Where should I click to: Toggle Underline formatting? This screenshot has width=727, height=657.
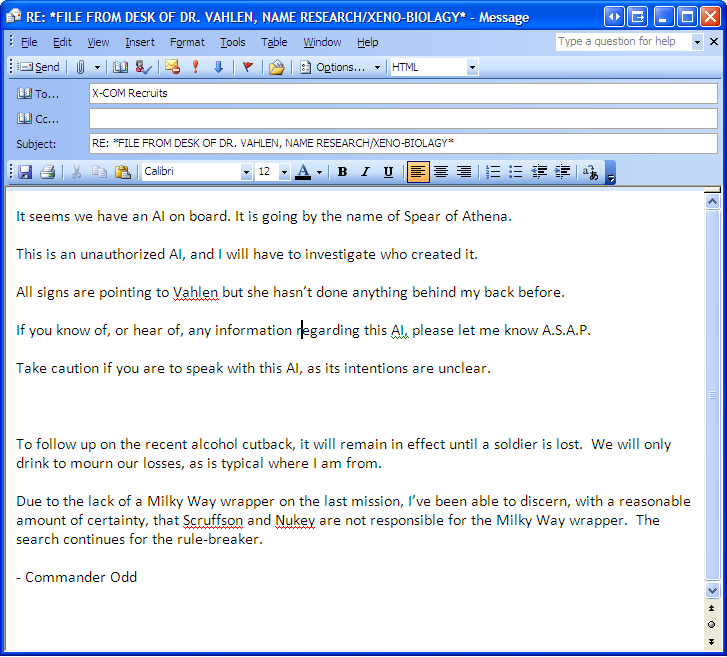click(x=388, y=172)
